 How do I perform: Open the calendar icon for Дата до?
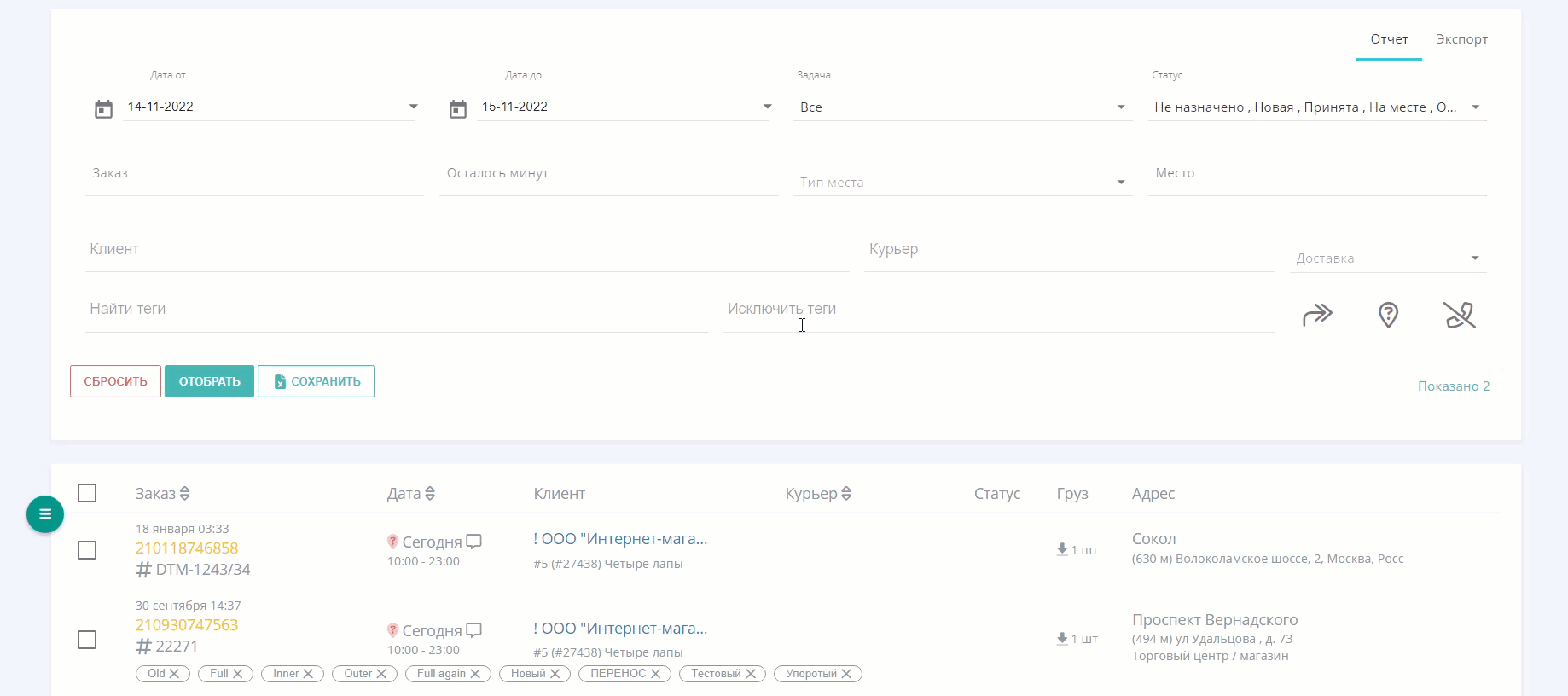tap(458, 109)
